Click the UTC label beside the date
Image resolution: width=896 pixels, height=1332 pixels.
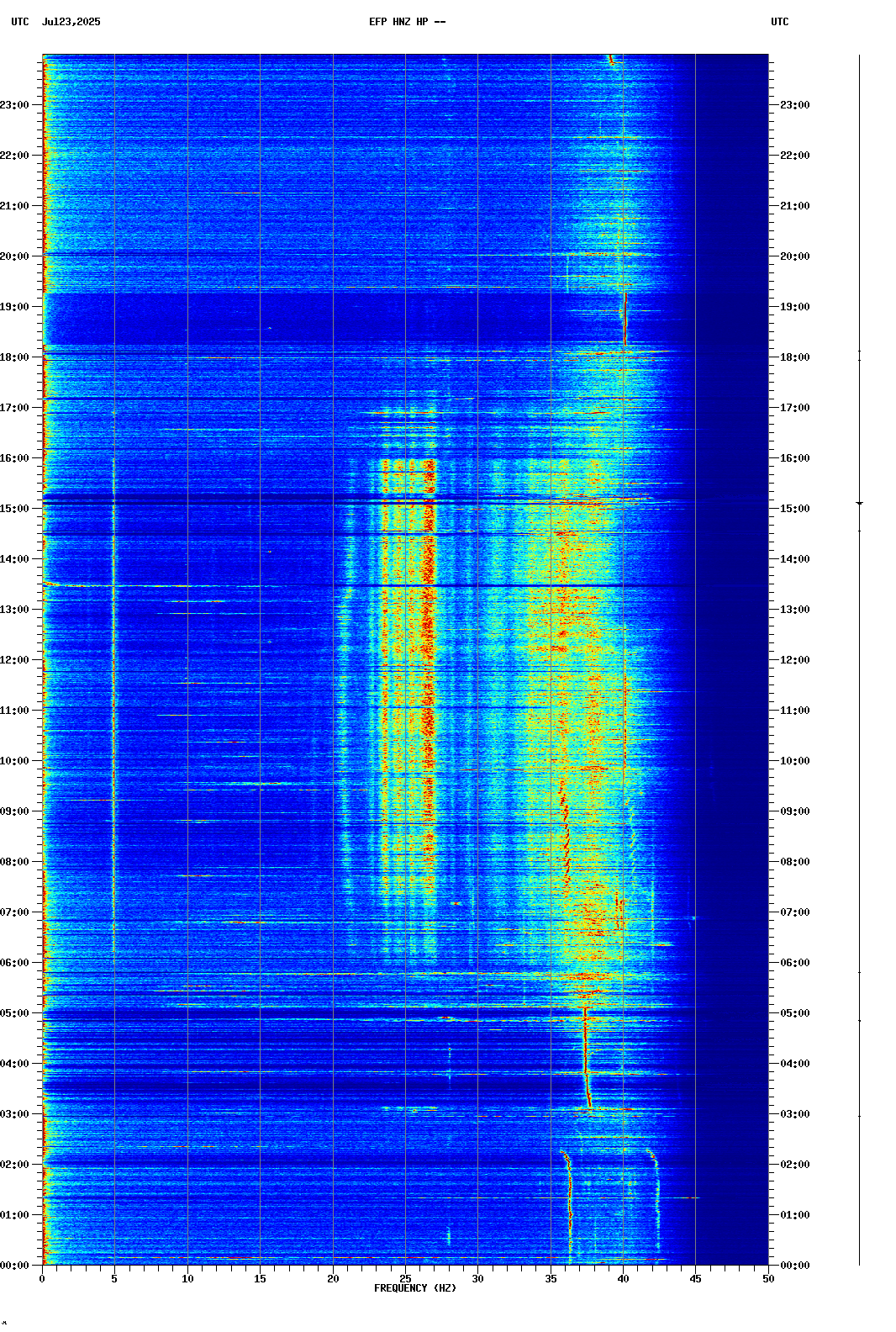20,22
